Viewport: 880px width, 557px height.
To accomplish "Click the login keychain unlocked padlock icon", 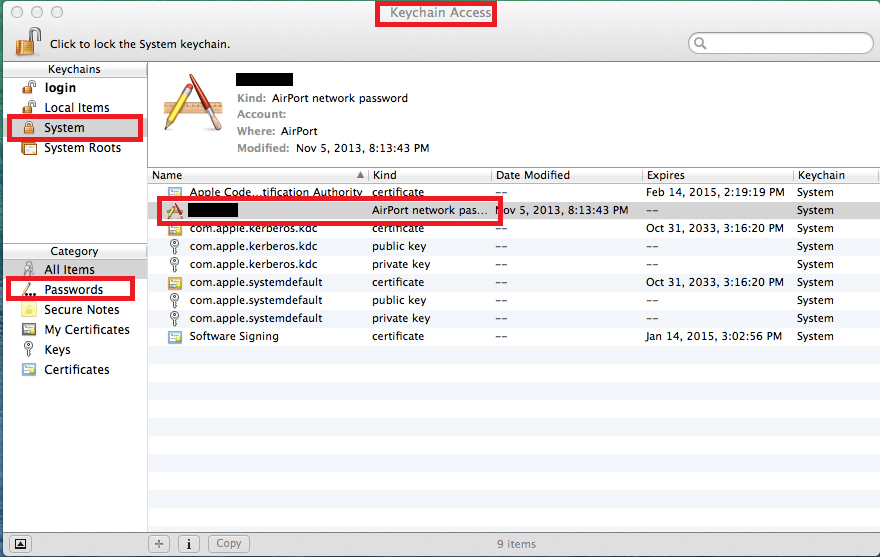I will coord(29,87).
